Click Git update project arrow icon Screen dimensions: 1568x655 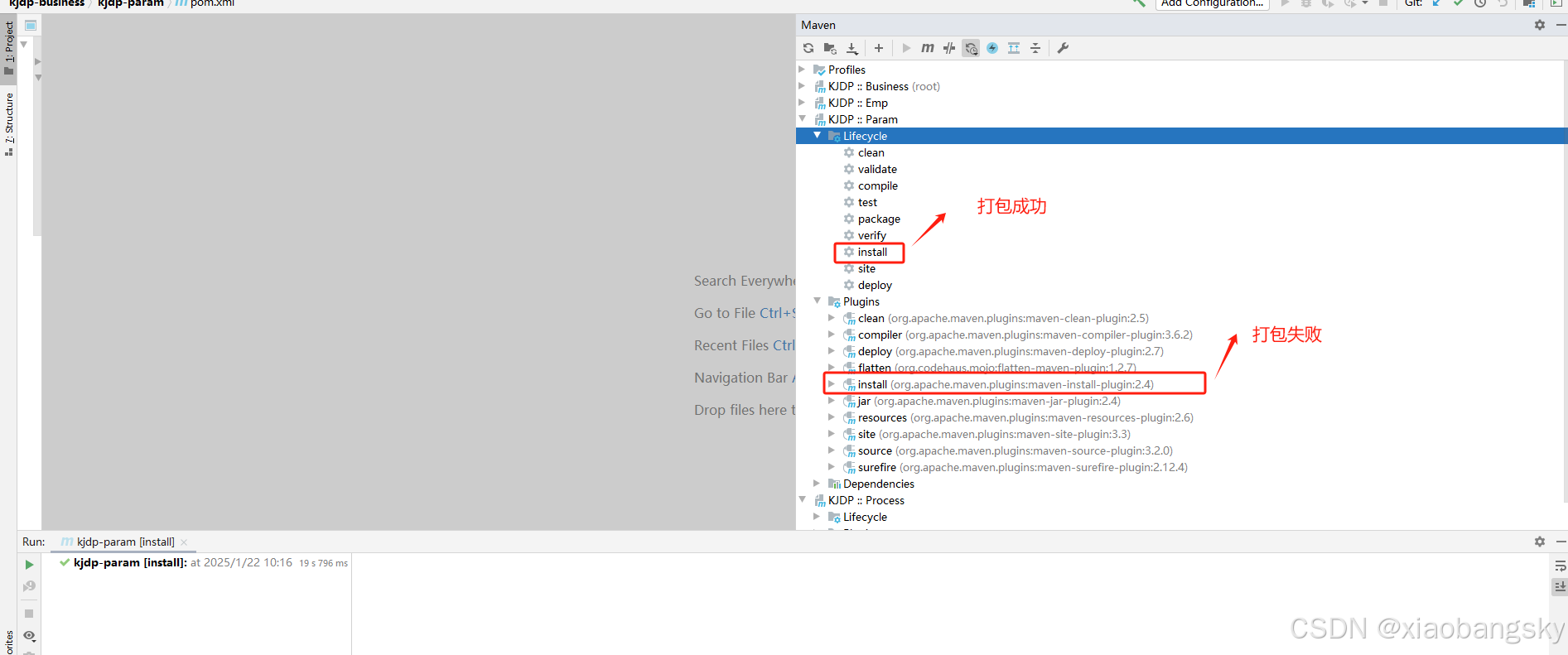(x=1437, y=3)
